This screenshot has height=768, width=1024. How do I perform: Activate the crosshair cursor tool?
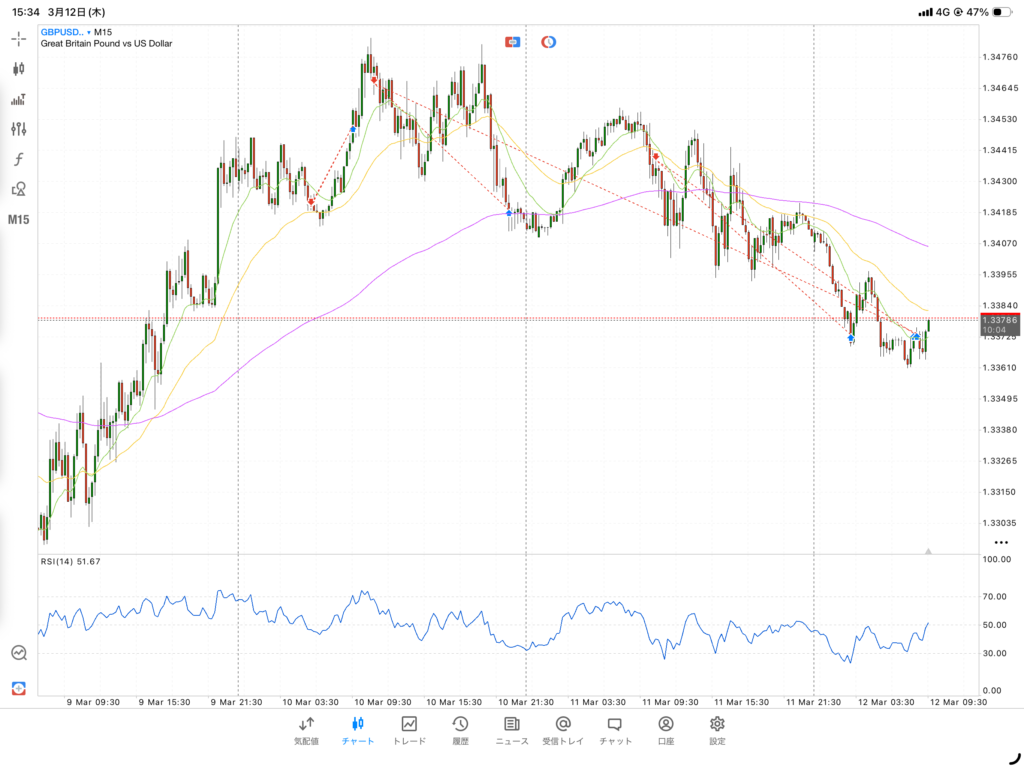click(x=18, y=39)
